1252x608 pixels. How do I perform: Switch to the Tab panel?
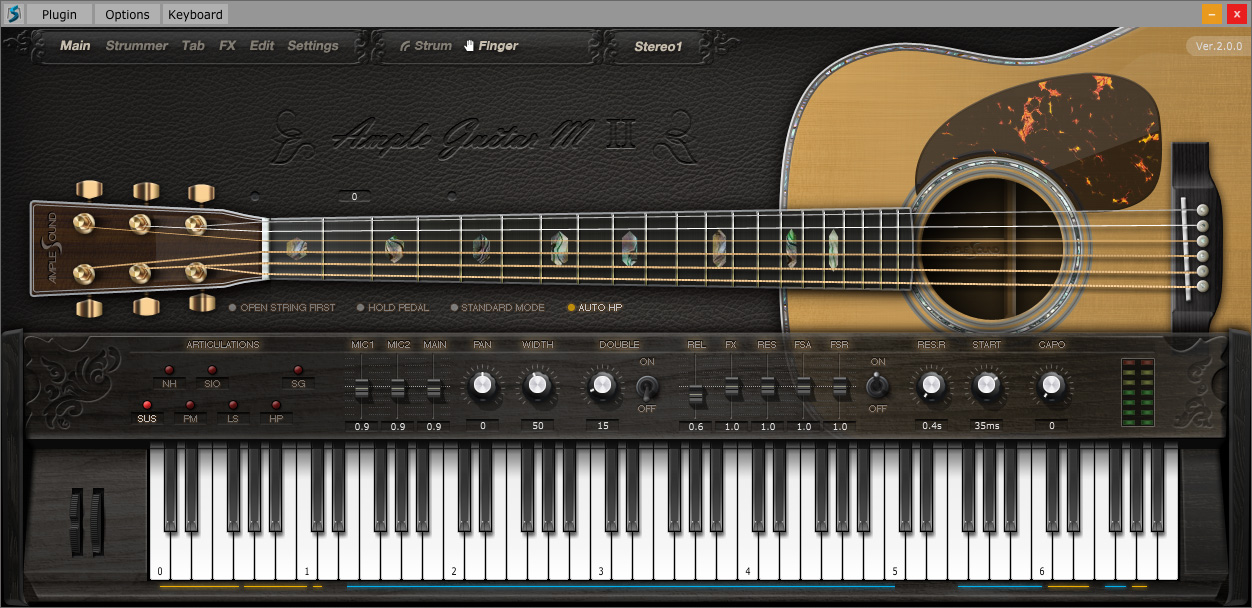(193, 46)
